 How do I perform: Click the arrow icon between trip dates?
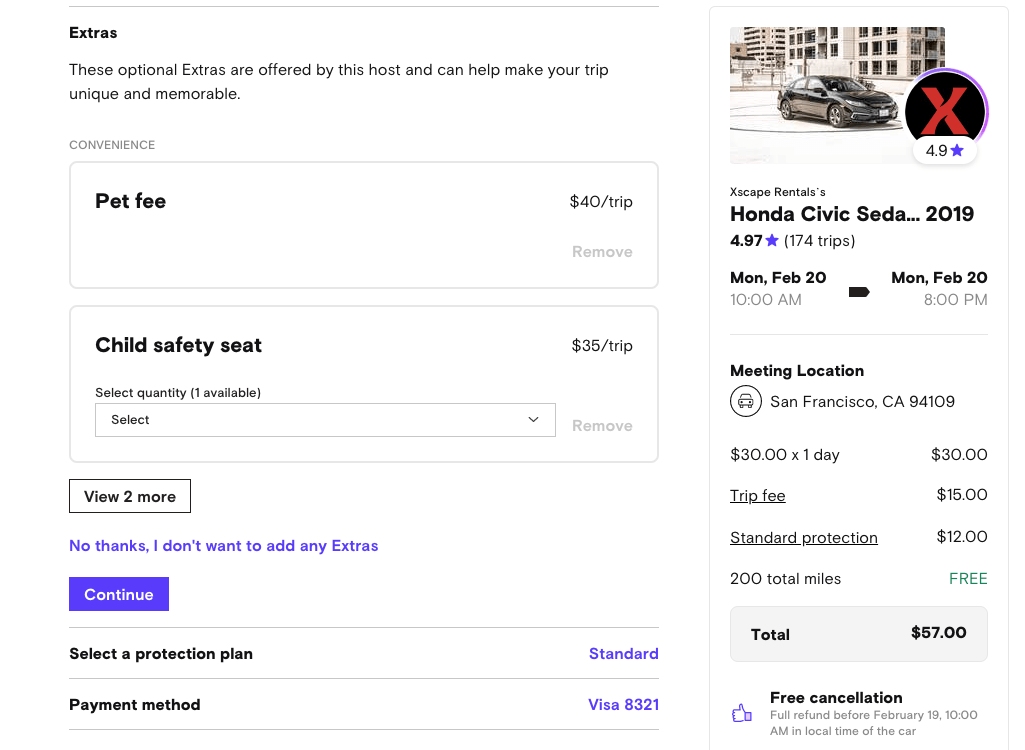[x=858, y=292]
